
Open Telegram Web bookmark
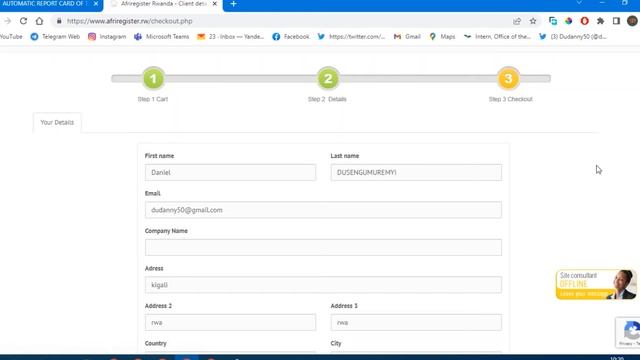point(55,37)
